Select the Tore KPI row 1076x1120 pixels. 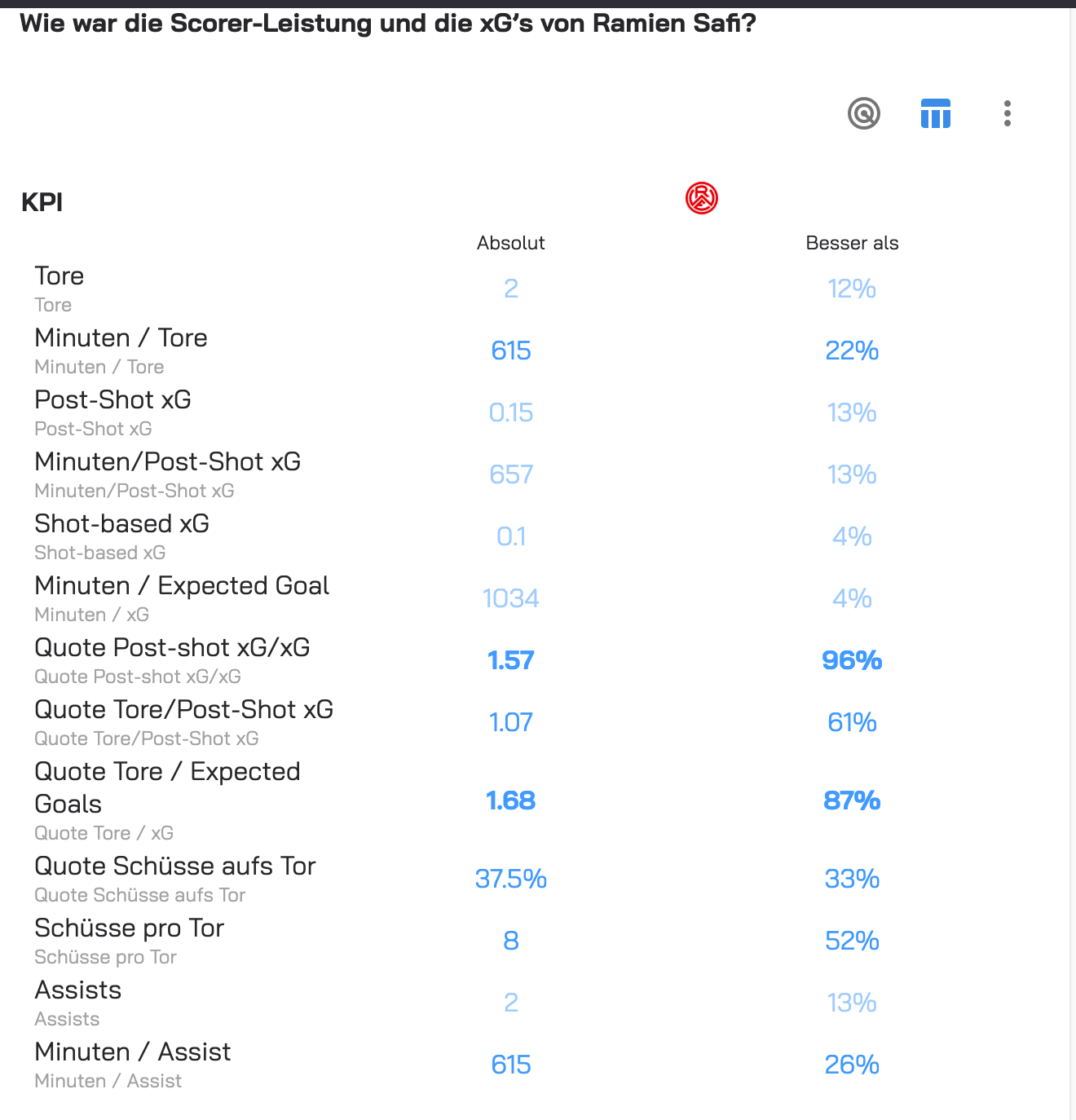click(538, 289)
